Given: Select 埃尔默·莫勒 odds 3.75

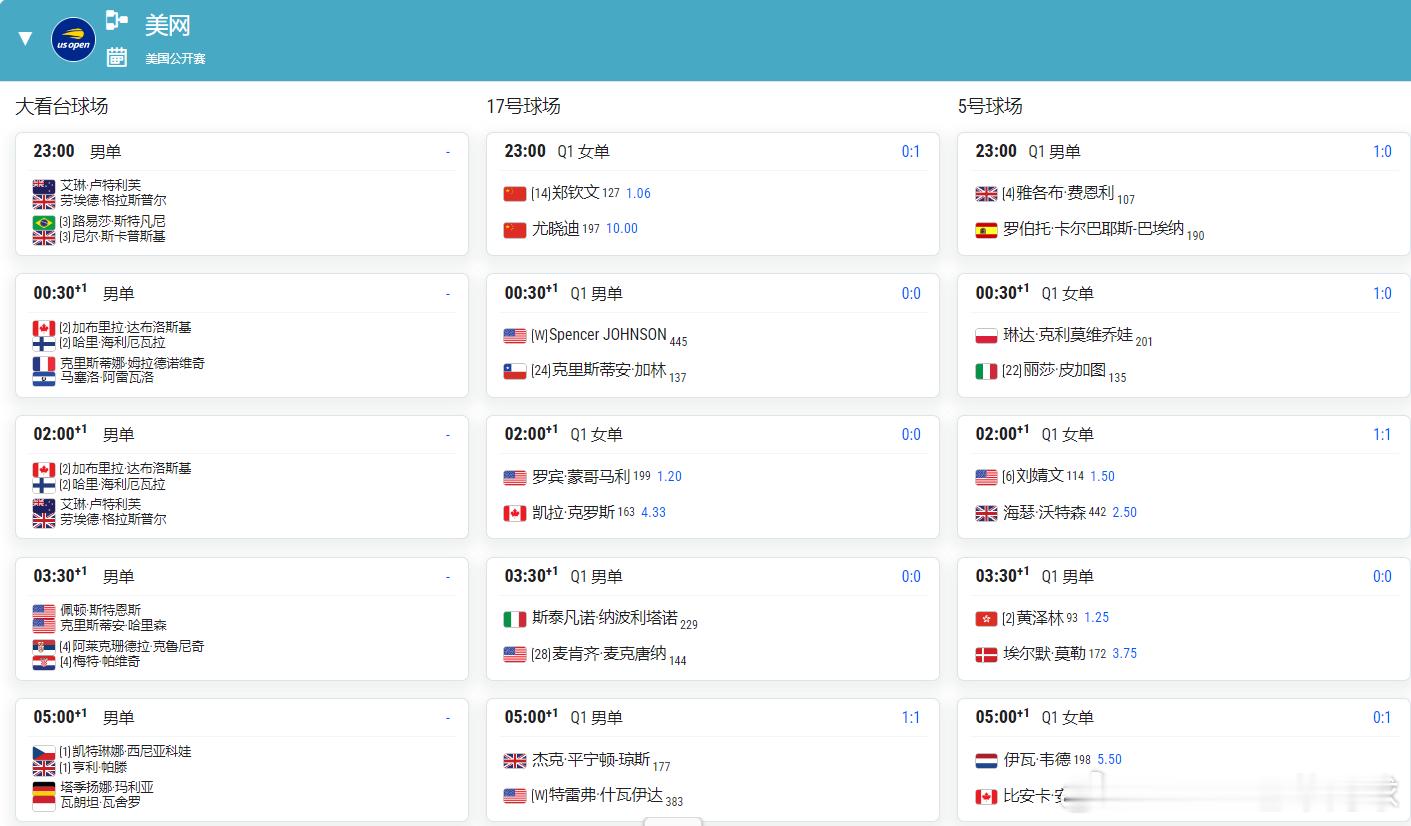Looking at the screenshot, I should click(1124, 653).
